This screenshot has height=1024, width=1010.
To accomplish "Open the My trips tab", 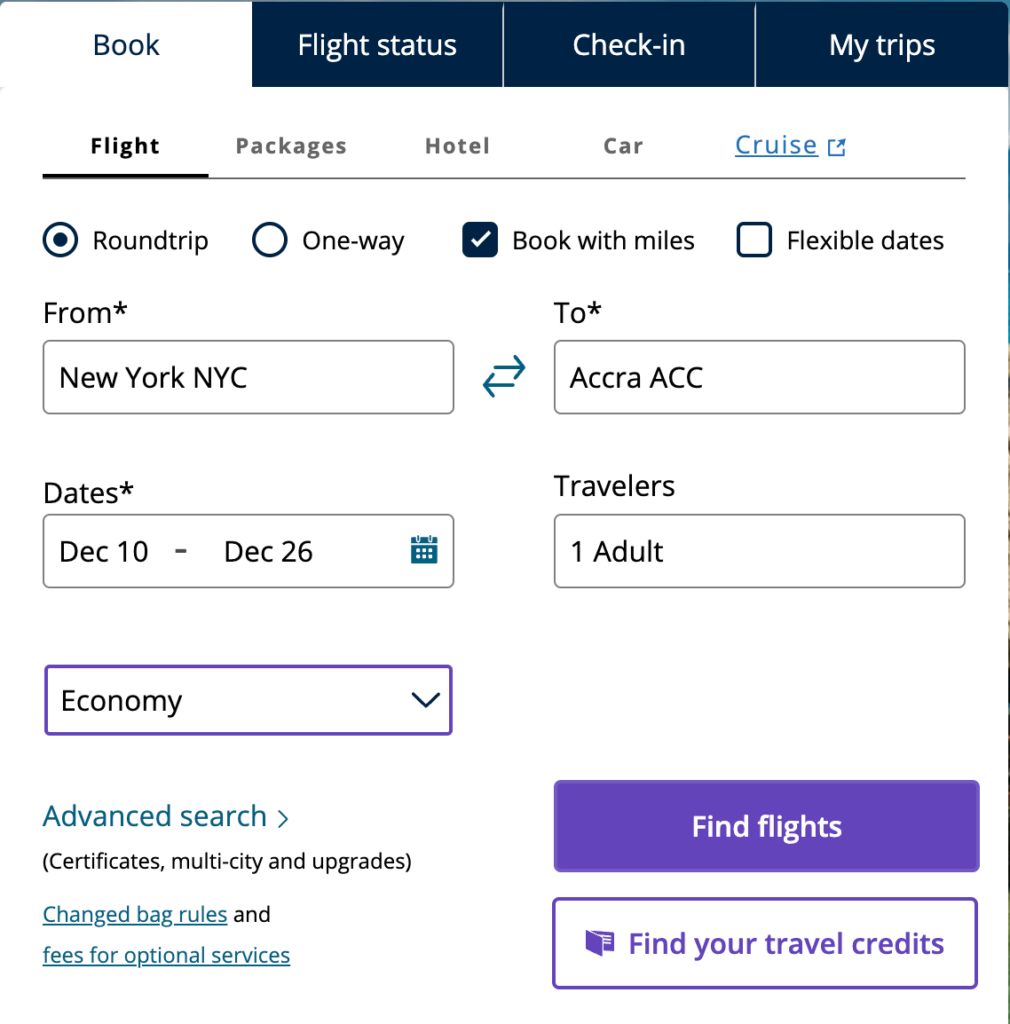I will point(882,44).
